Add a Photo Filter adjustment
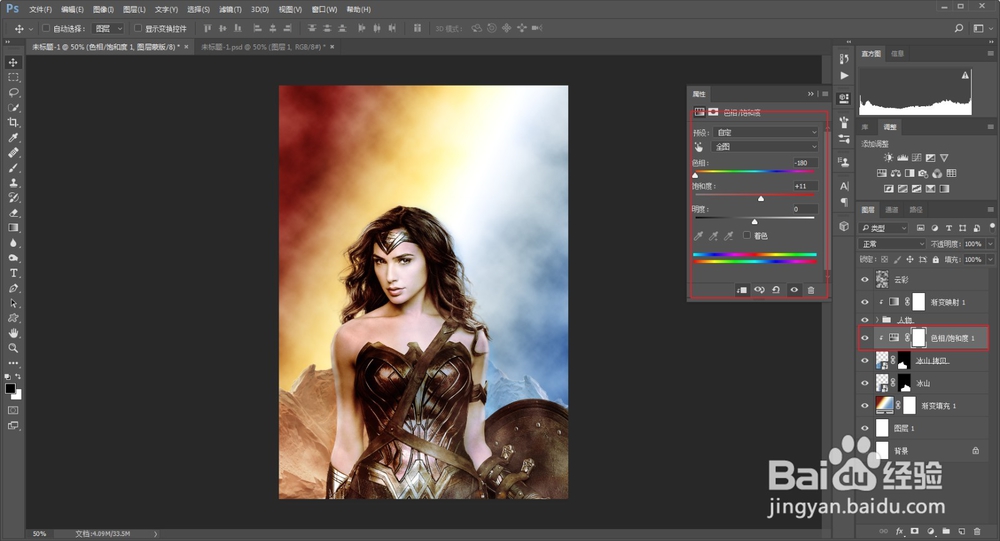The height and width of the screenshot is (541, 1000). tap(923, 174)
